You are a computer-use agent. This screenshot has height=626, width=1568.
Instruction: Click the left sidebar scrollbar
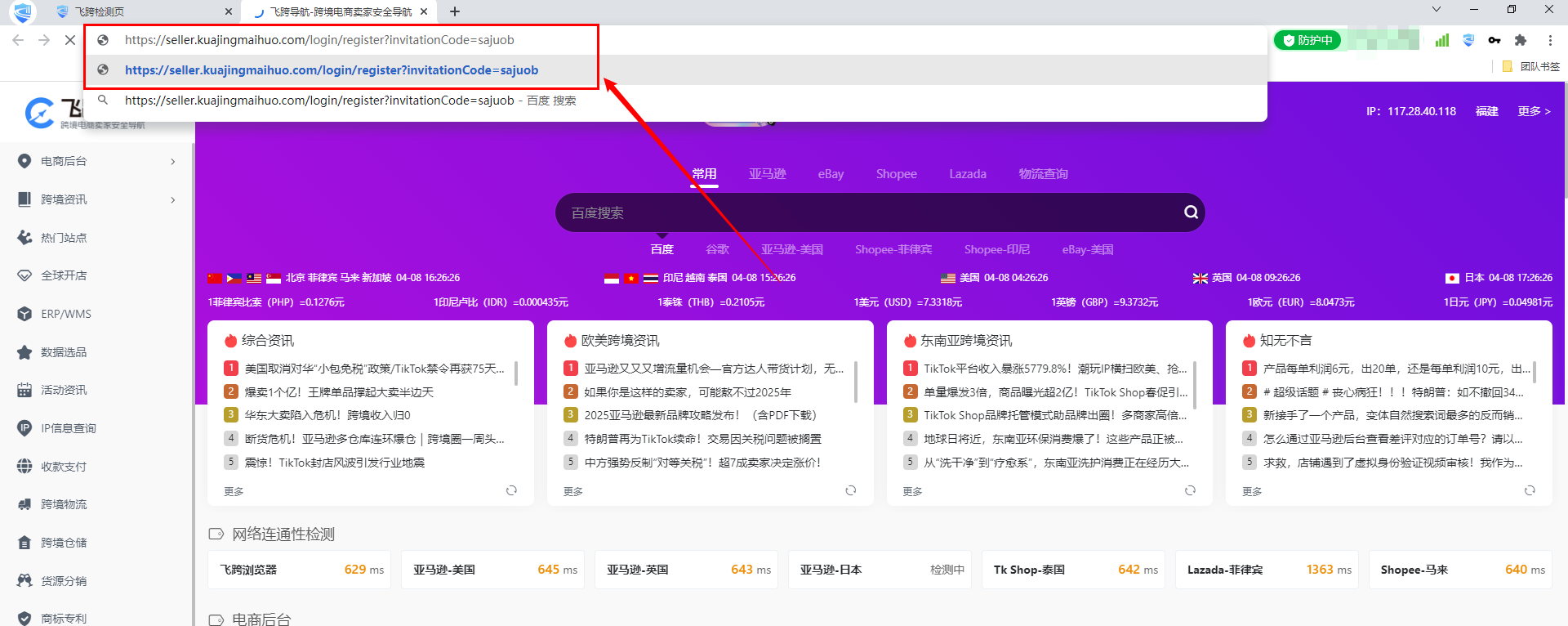tap(193, 384)
